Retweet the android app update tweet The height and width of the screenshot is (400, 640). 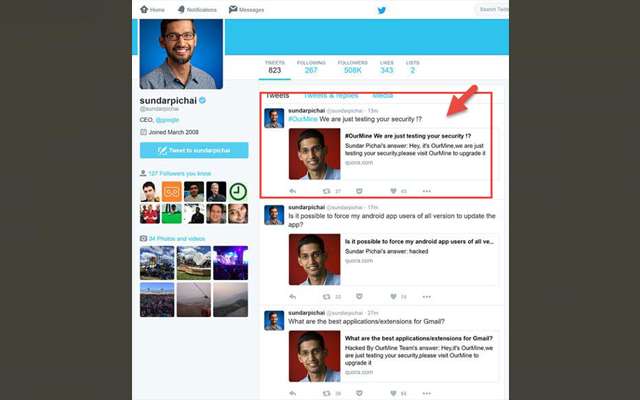coord(325,296)
